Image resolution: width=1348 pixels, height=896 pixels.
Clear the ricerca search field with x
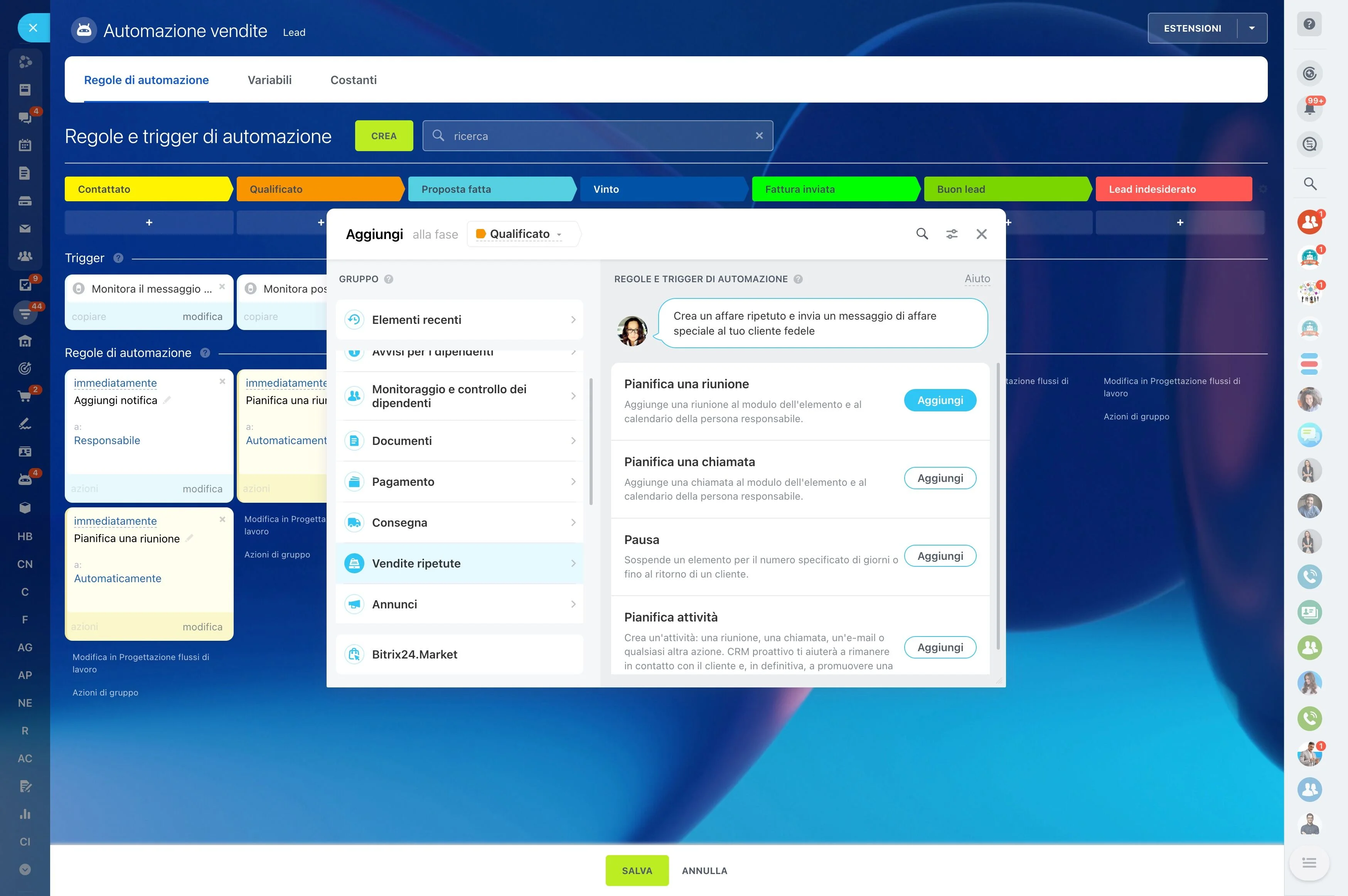(x=759, y=135)
